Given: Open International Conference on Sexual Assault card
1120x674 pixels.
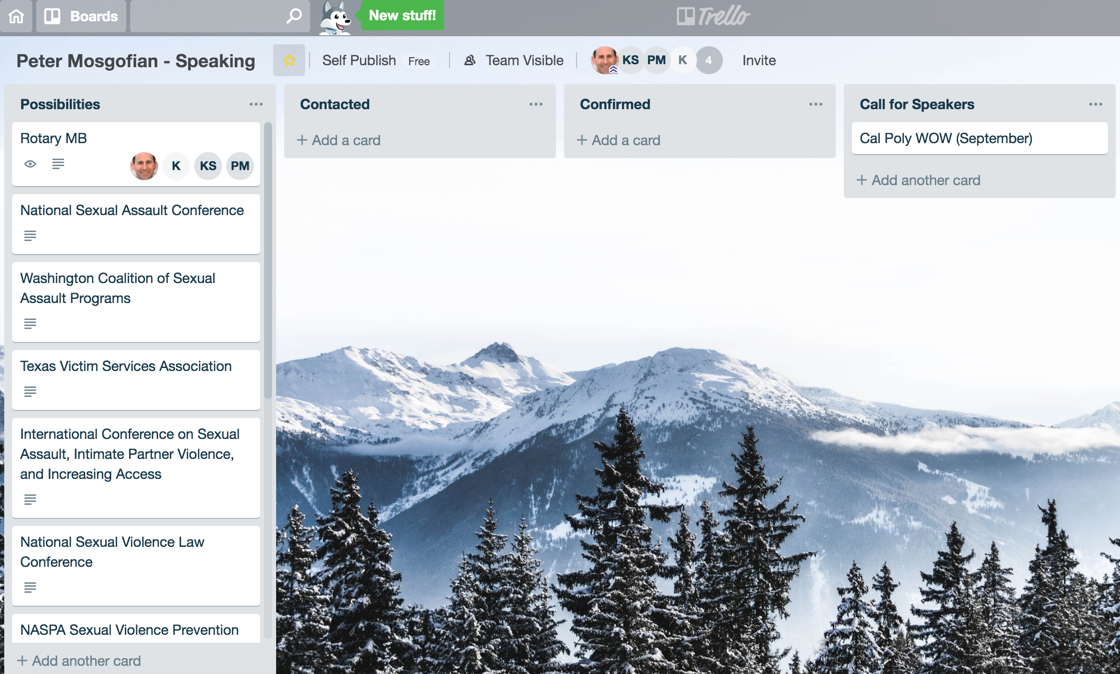Looking at the screenshot, I should click(x=136, y=468).
